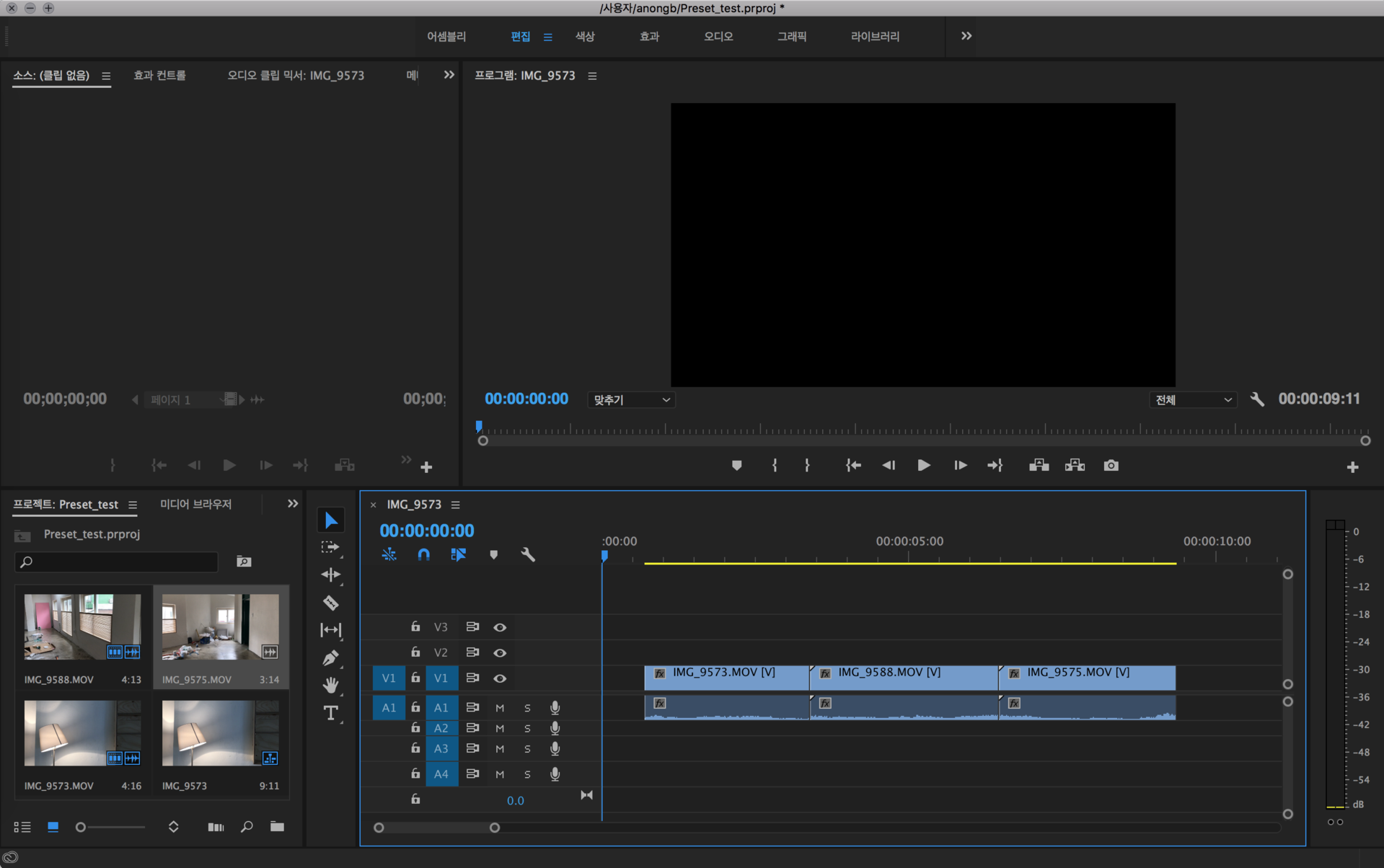This screenshot has width=1384, height=868.
Task: Open the 맞추기 zoom level dropdown
Action: (631, 400)
